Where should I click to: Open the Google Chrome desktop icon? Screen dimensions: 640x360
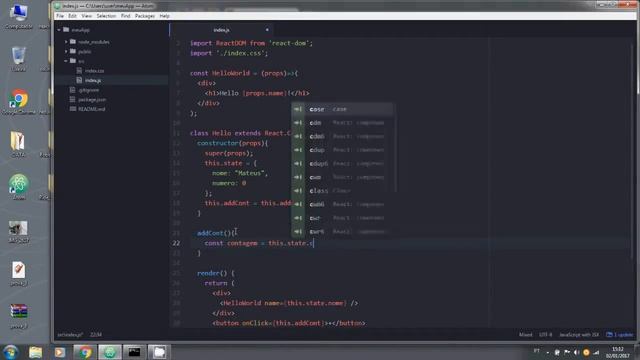click(x=18, y=102)
